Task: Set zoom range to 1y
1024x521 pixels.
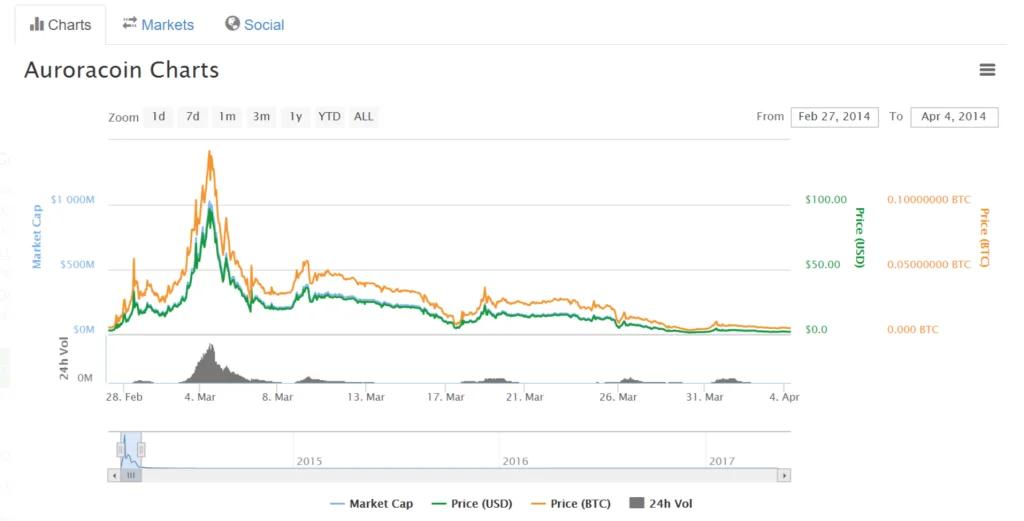Action: (296, 117)
